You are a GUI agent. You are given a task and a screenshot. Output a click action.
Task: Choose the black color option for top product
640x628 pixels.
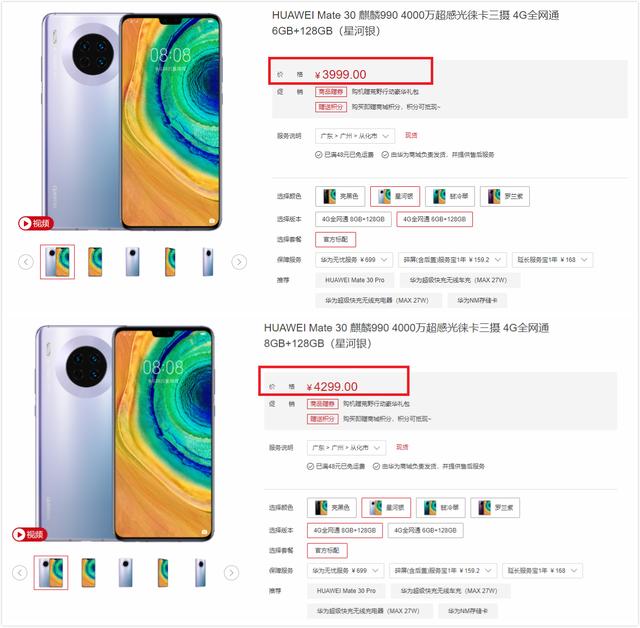[x=340, y=196]
